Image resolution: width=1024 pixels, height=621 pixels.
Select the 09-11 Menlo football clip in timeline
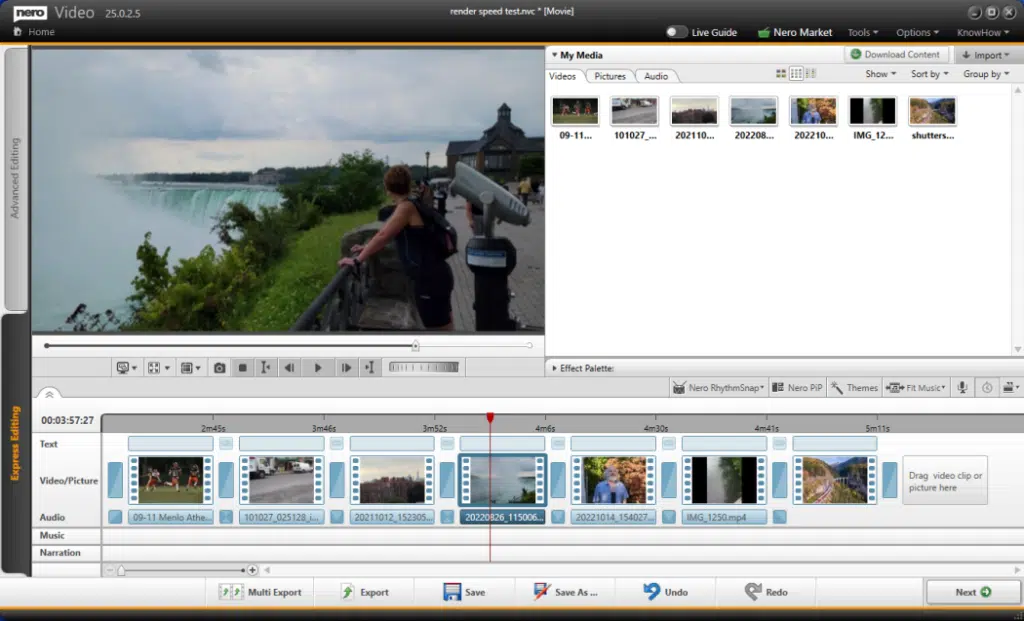tap(170, 480)
